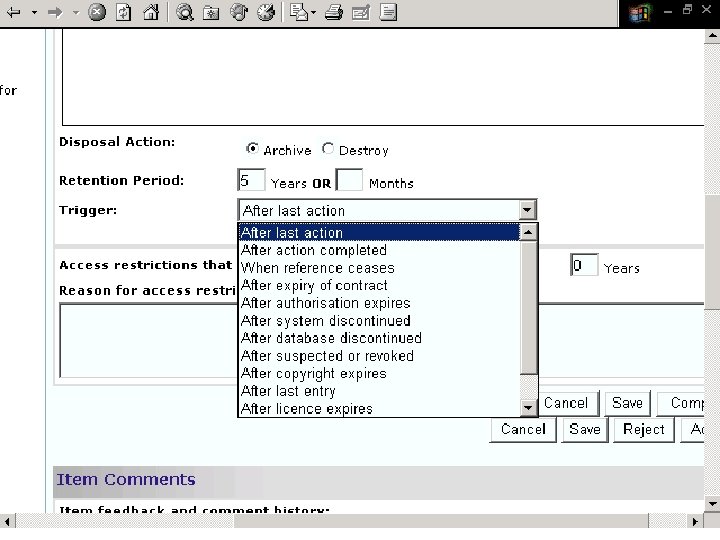Image resolution: width=720 pixels, height=540 pixels.
Task: Open the Favorites folder icon
Action: point(211,12)
